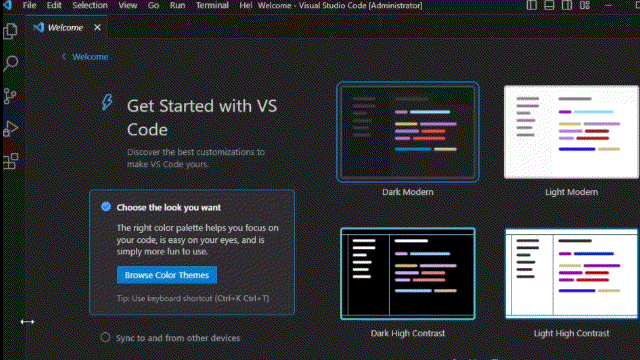Open the Explorer view in activity bar

(x=10, y=31)
